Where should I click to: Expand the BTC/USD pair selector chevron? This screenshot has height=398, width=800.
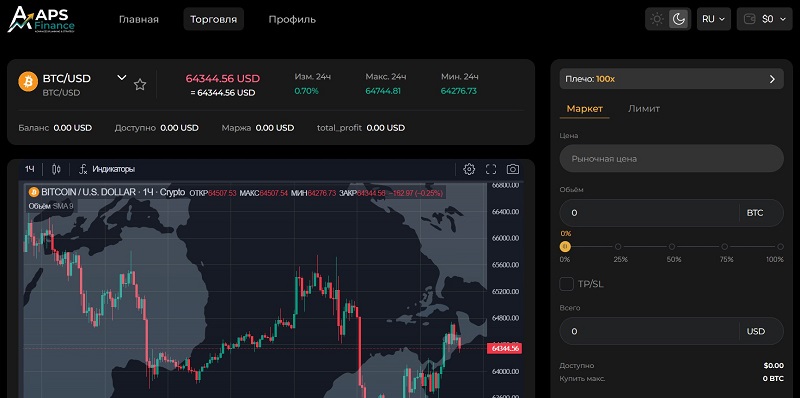point(121,78)
